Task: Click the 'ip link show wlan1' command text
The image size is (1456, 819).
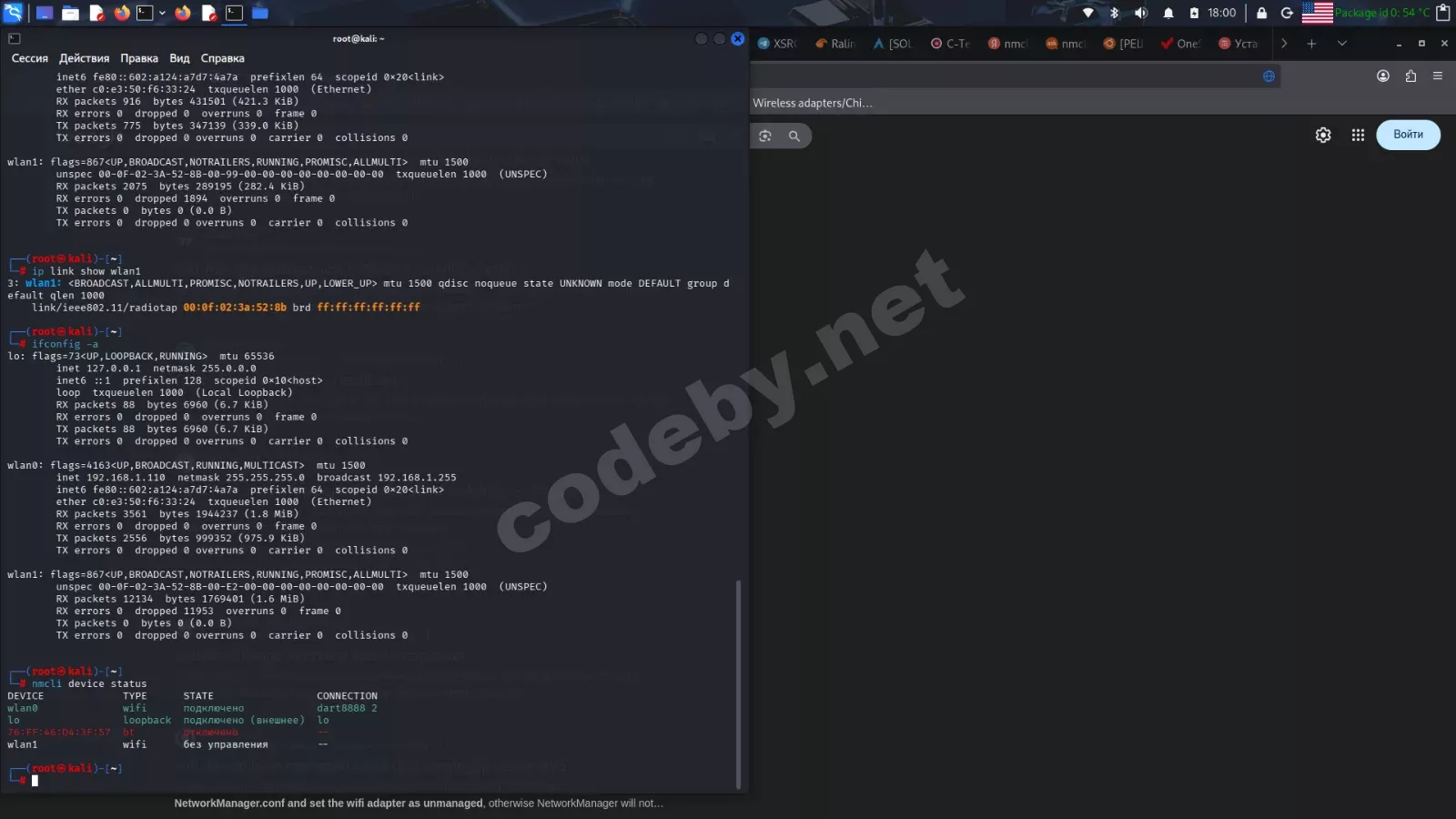Action: (86, 271)
